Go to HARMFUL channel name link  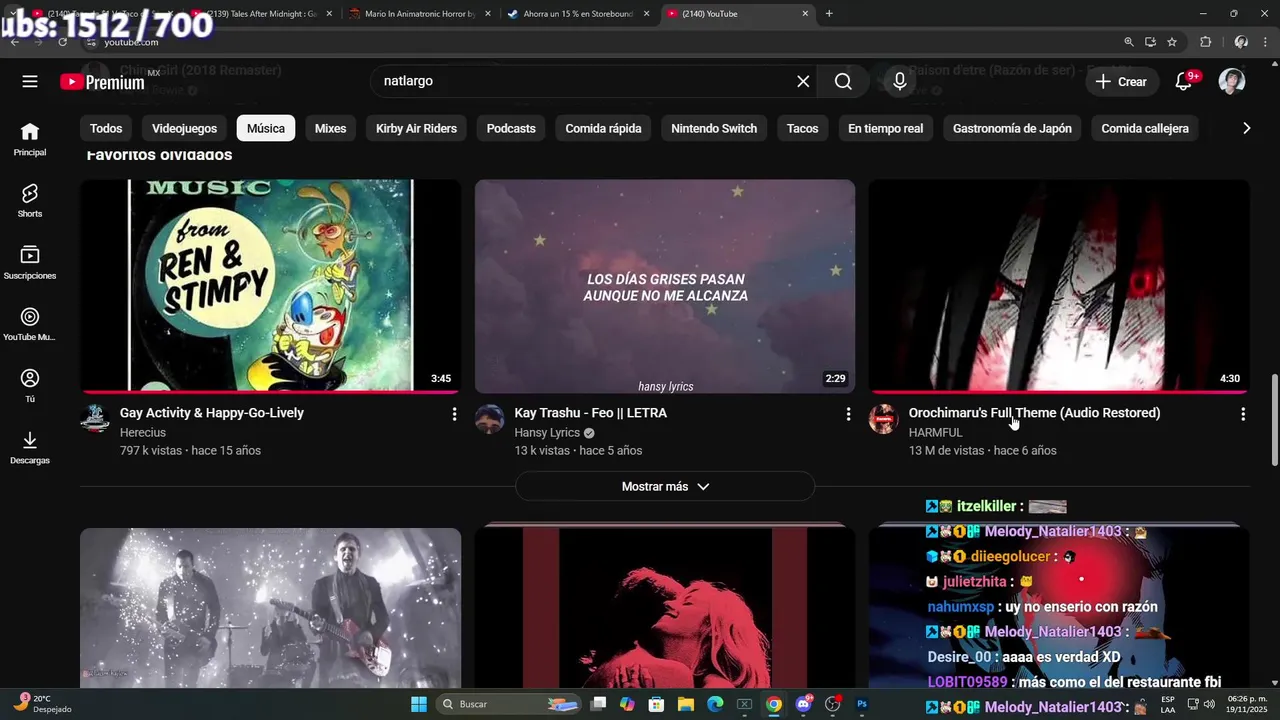[x=935, y=433]
